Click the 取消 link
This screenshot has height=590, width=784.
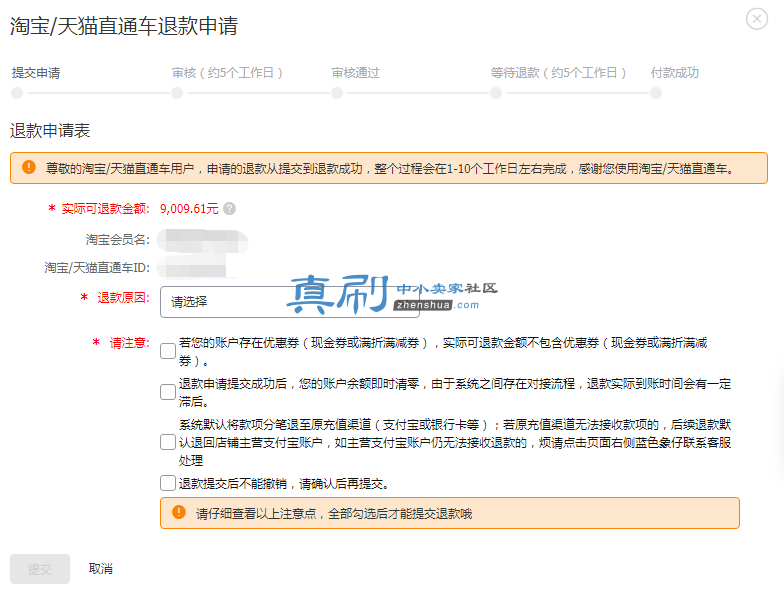pyautogui.click(x=100, y=568)
